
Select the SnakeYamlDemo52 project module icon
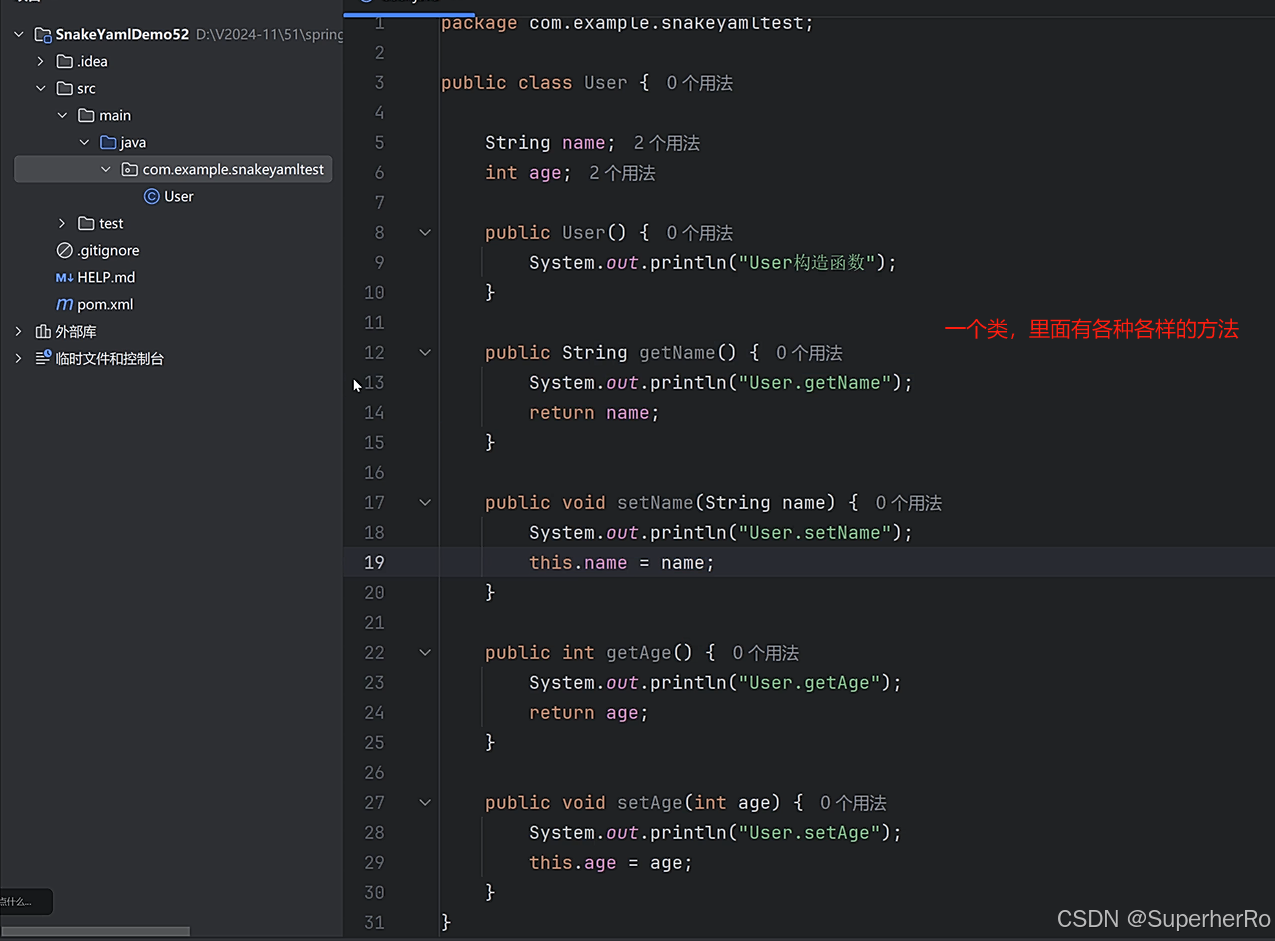point(43,34)
